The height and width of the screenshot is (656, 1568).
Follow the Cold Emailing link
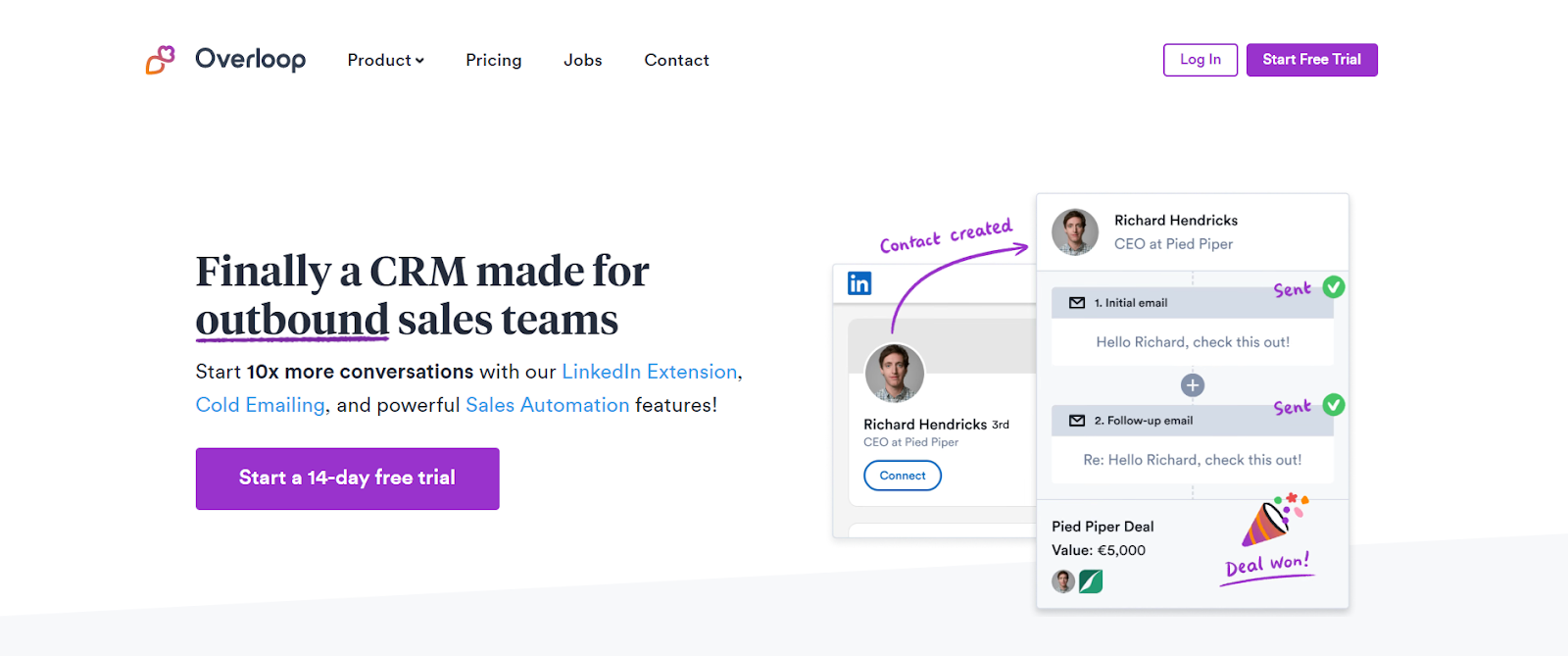point(261,405)
